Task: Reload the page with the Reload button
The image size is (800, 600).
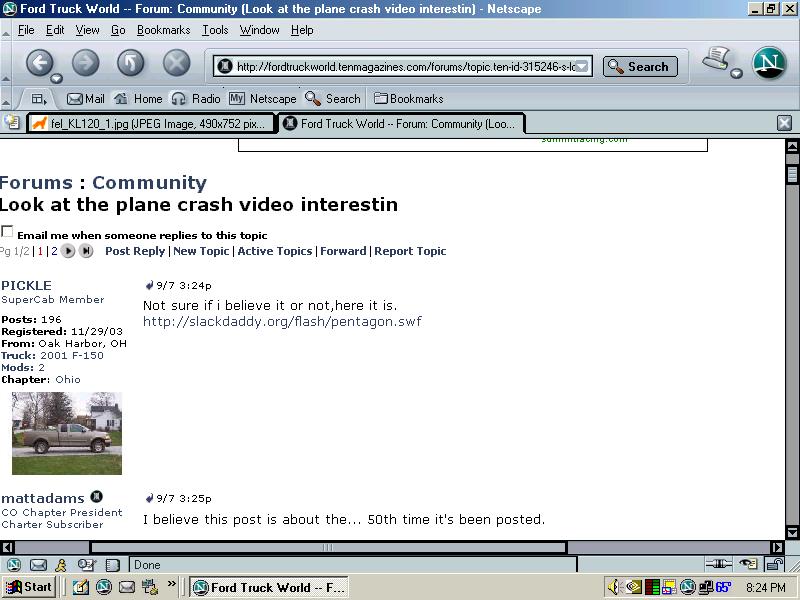Action: coord(131,63)
